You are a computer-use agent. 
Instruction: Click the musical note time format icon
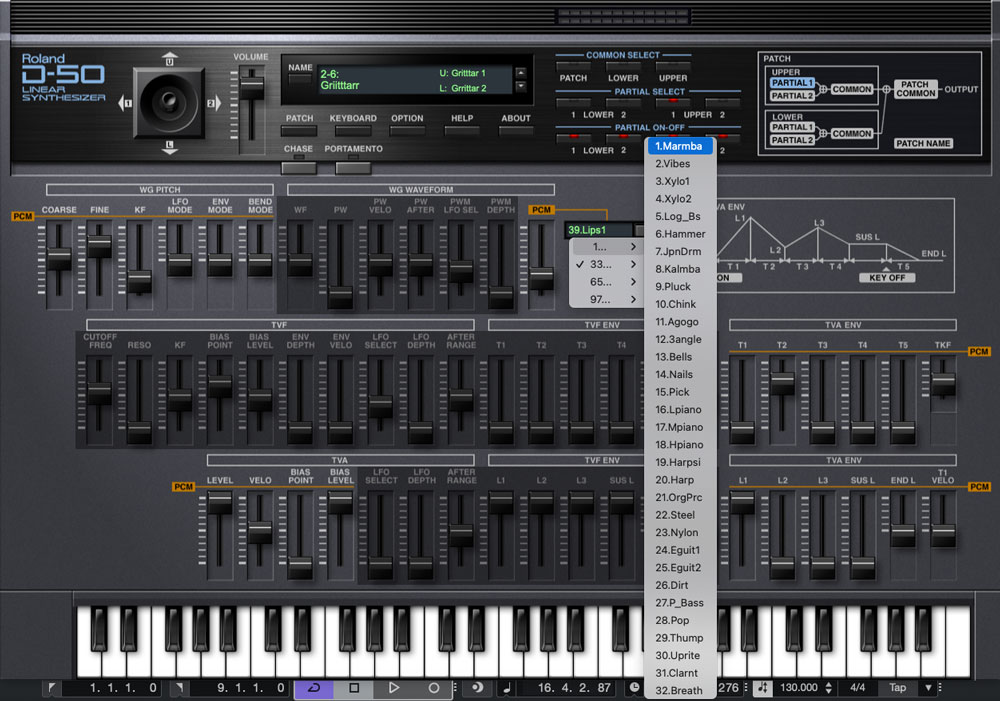point(507,688)
